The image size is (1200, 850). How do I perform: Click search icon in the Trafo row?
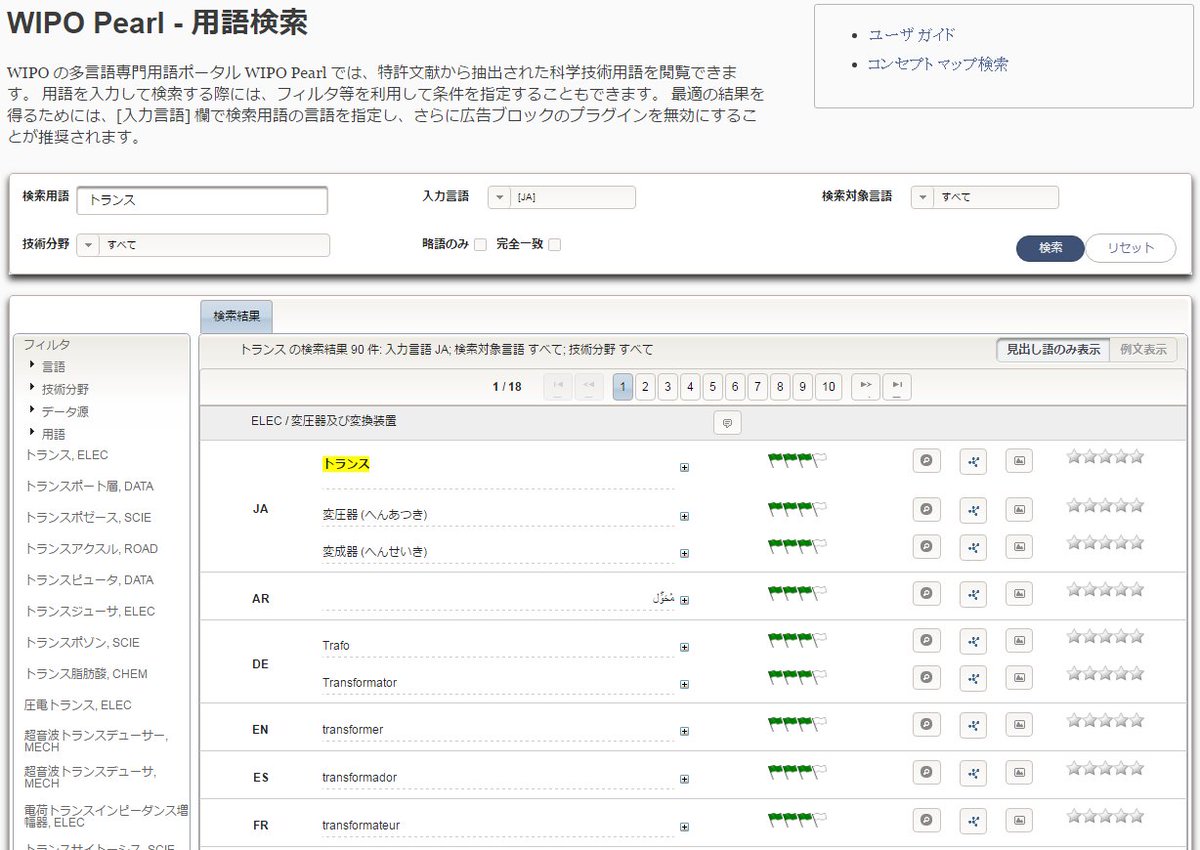pyautogui.click(x=927, y=641)
